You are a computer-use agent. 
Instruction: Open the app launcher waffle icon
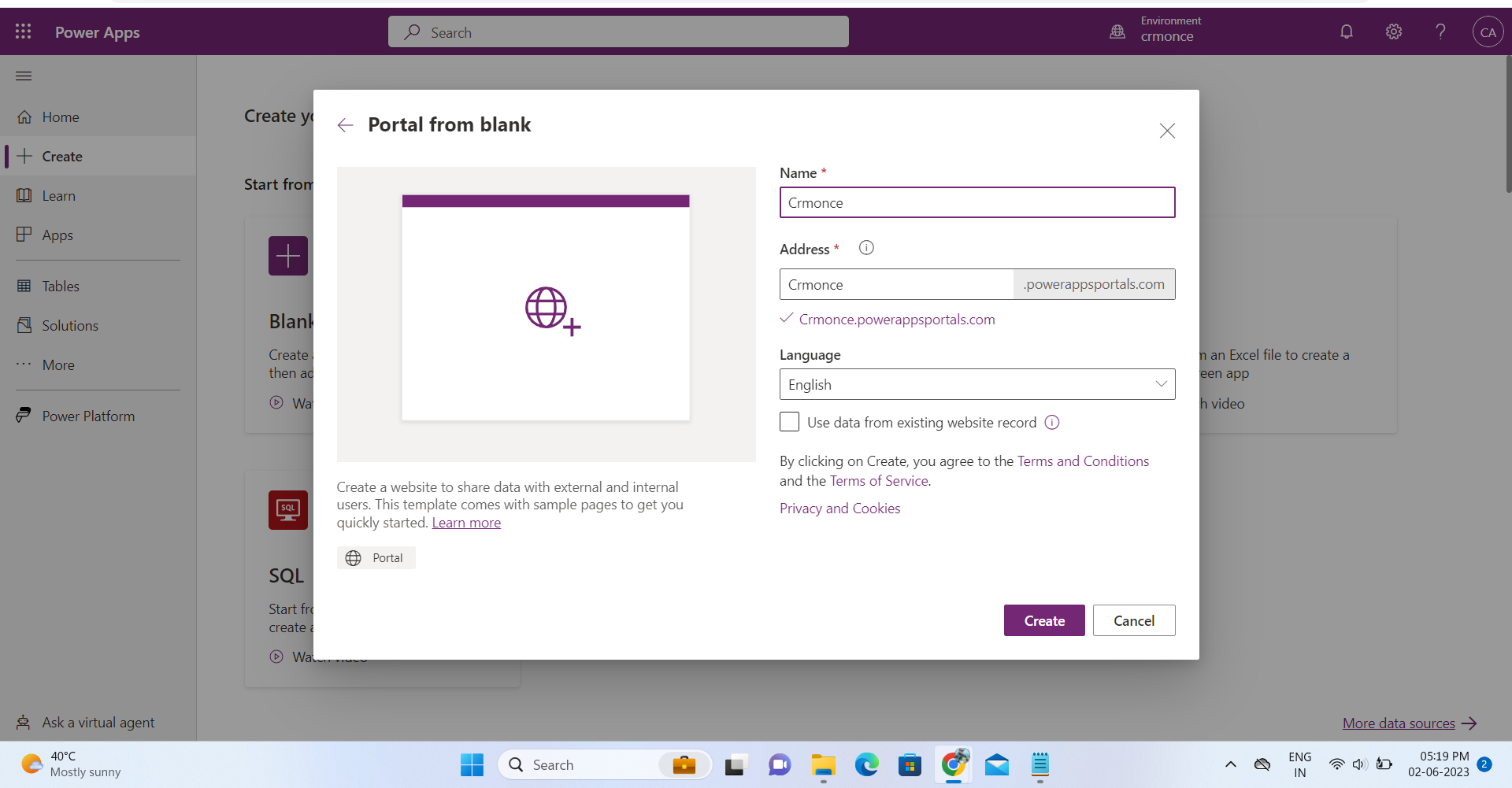pos(24,31)
